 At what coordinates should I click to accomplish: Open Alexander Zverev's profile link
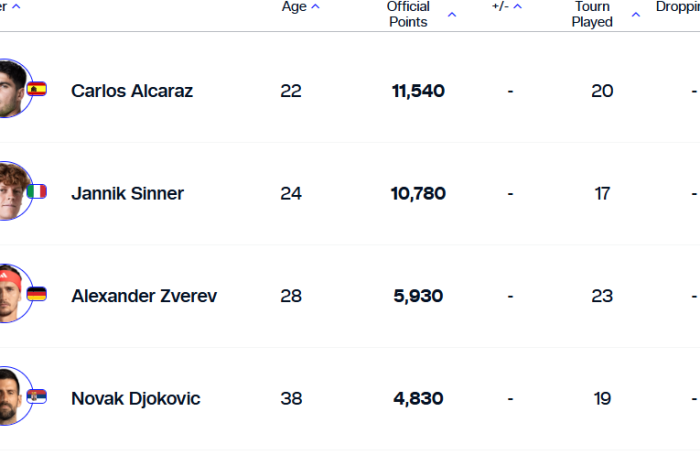144,296
